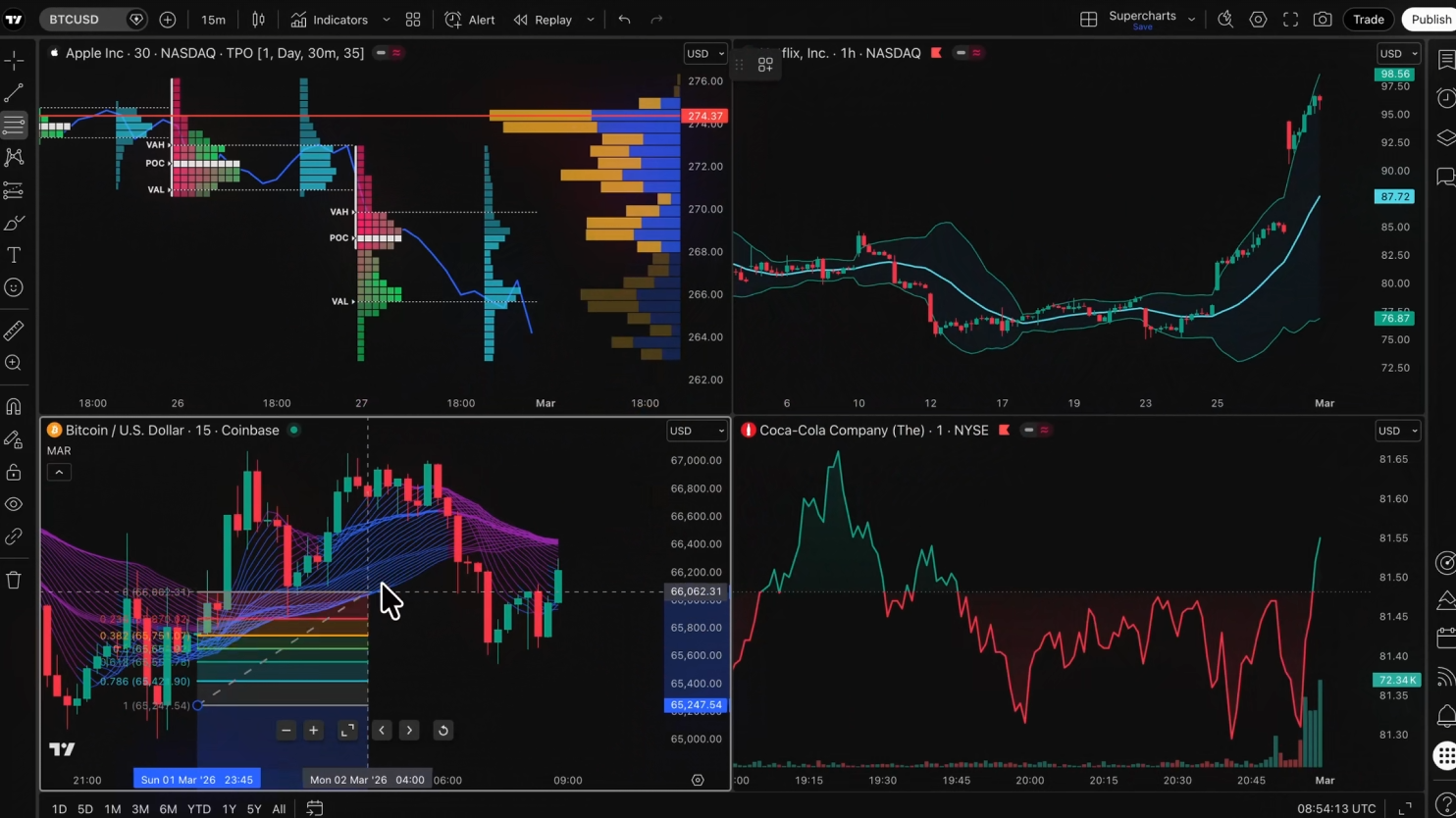Toggle lock all drawings
The height and width of the screenshot is (818, 1456).
(14, 472)
